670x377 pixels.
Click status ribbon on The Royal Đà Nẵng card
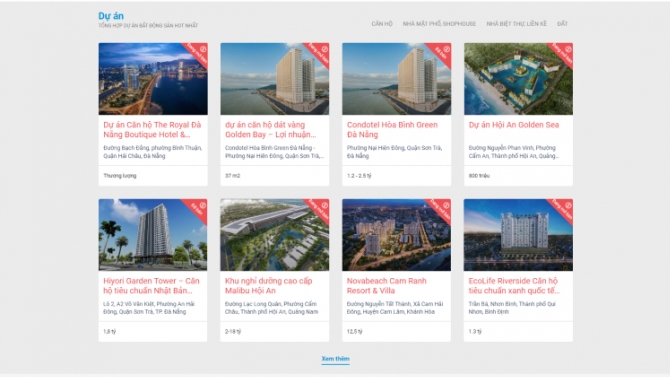(x=197, y=53)
